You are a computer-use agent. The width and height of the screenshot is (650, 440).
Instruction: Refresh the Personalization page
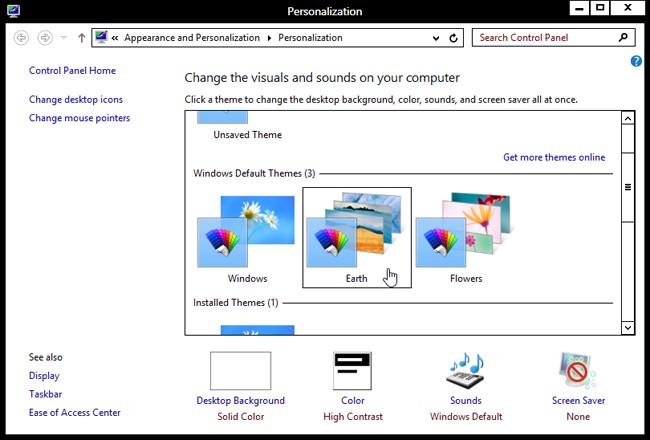tap(454, 38)
